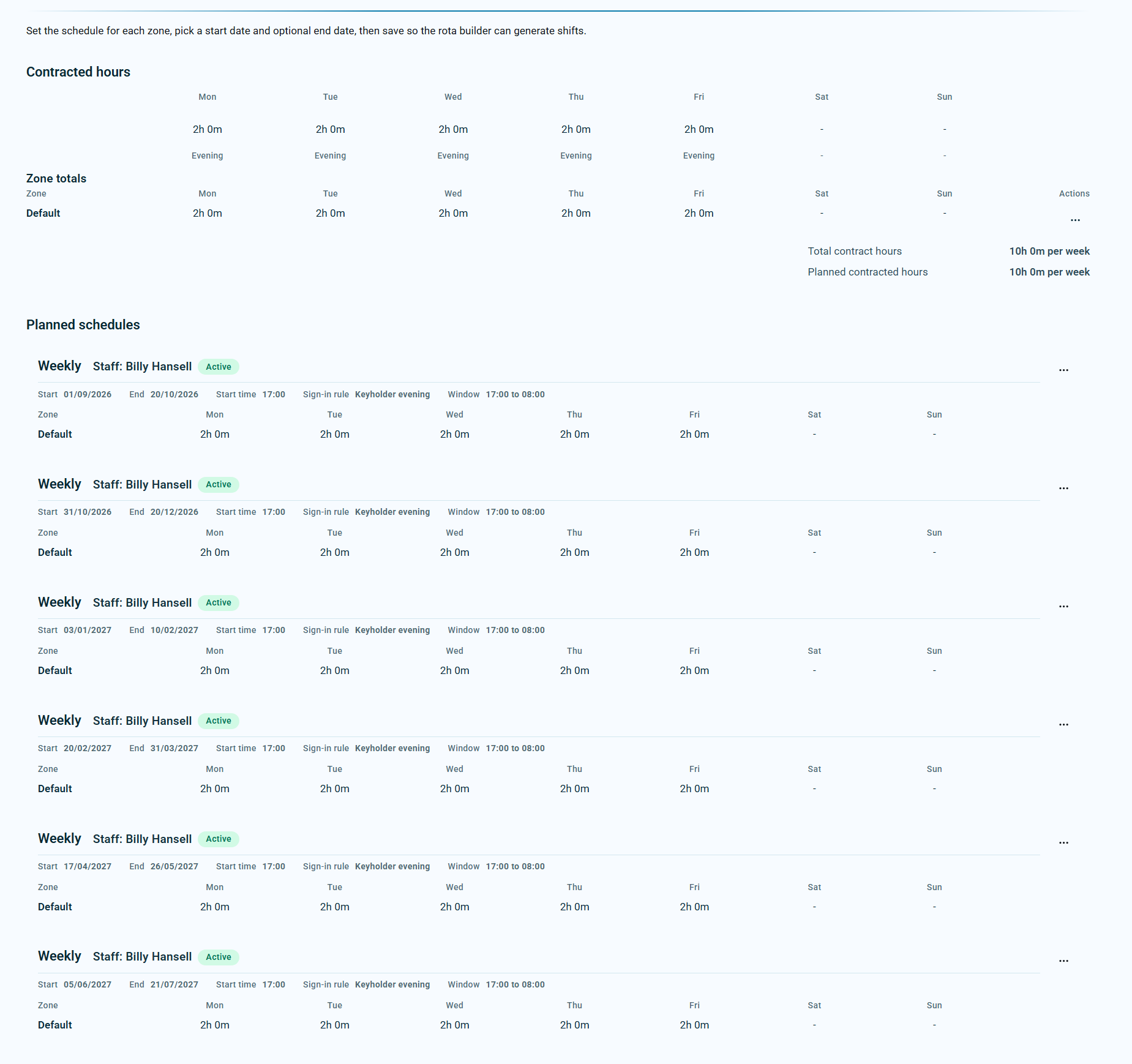Click the Weekly heading of schedule ending 31/03/2027

[59, 720]
